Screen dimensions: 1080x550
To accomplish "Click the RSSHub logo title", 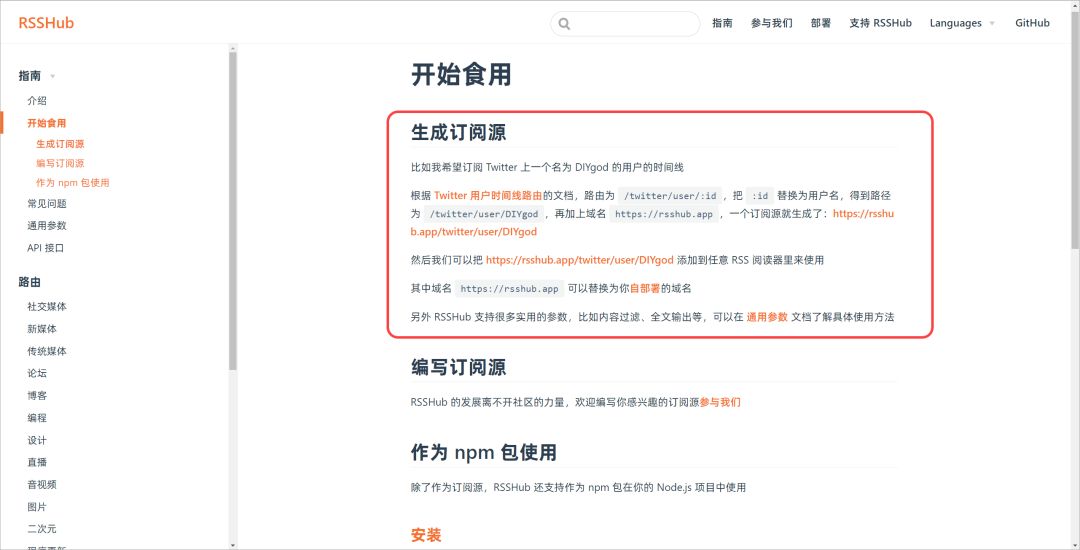I will pos(46,23).
